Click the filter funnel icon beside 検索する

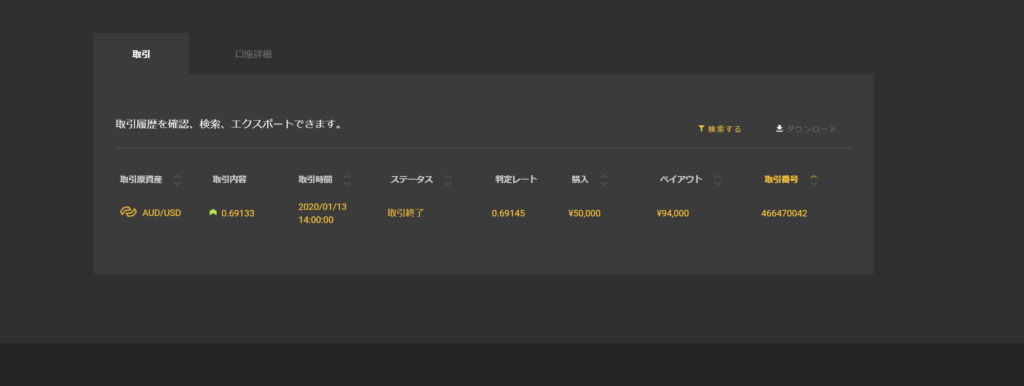pyautogui.click(x=701, y=129)
